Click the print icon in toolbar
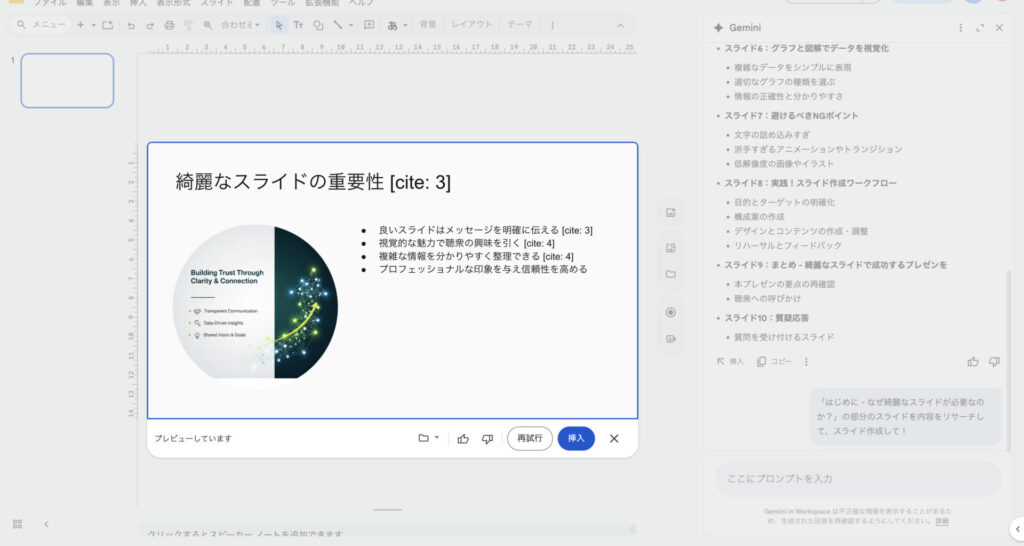1024x546 pixels. 169,24
